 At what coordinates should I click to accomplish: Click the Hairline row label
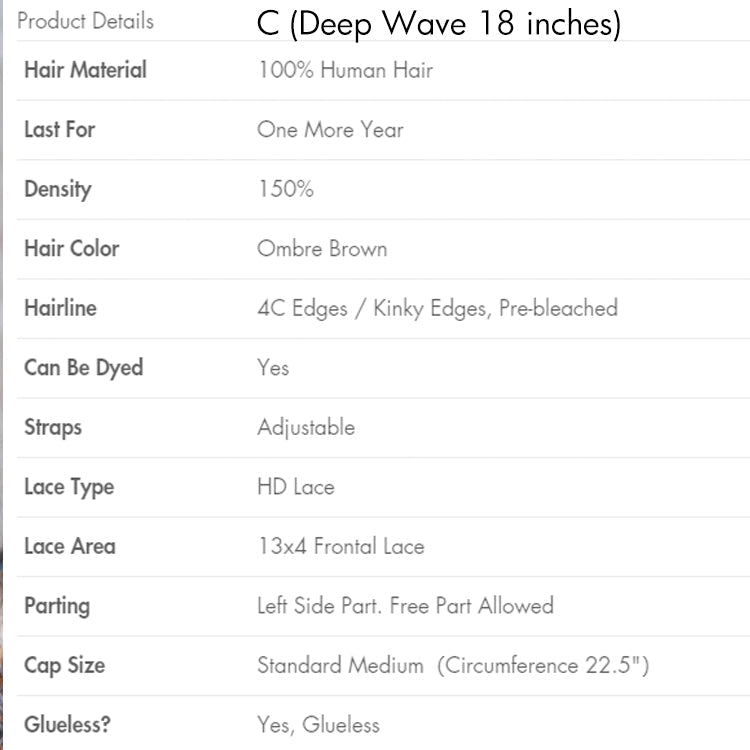pyautogui.click(x=60, y=308)
